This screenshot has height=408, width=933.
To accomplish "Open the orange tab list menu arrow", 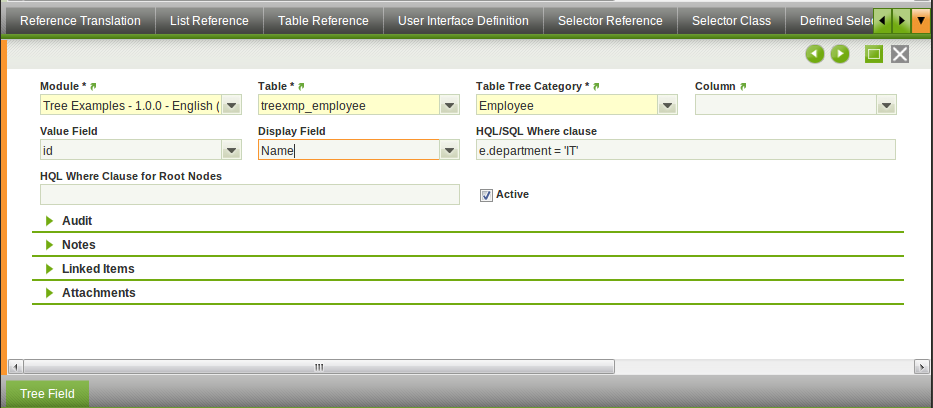I will pos(920,20).
